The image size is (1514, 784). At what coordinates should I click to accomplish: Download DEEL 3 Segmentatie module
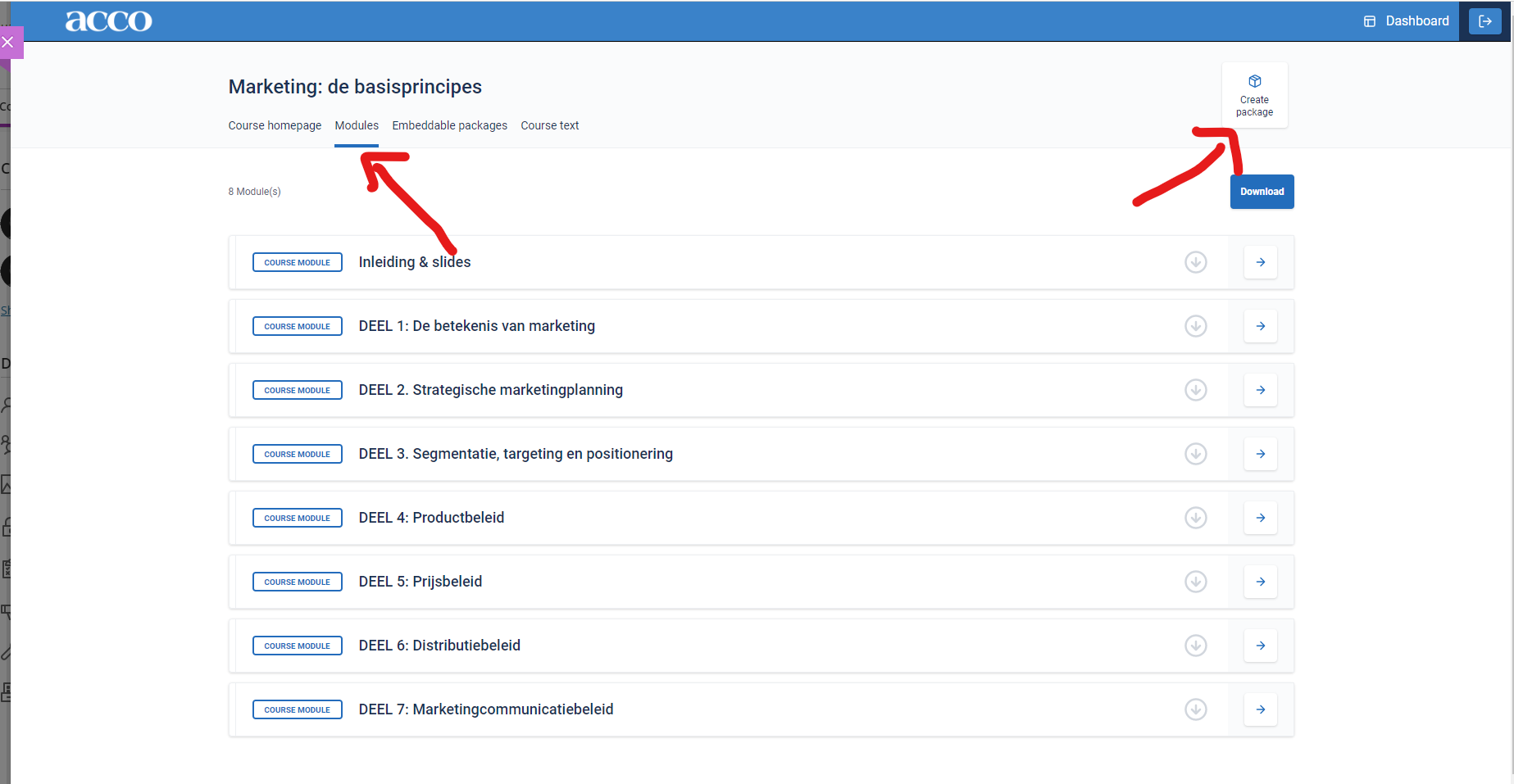click(1195, 454)
